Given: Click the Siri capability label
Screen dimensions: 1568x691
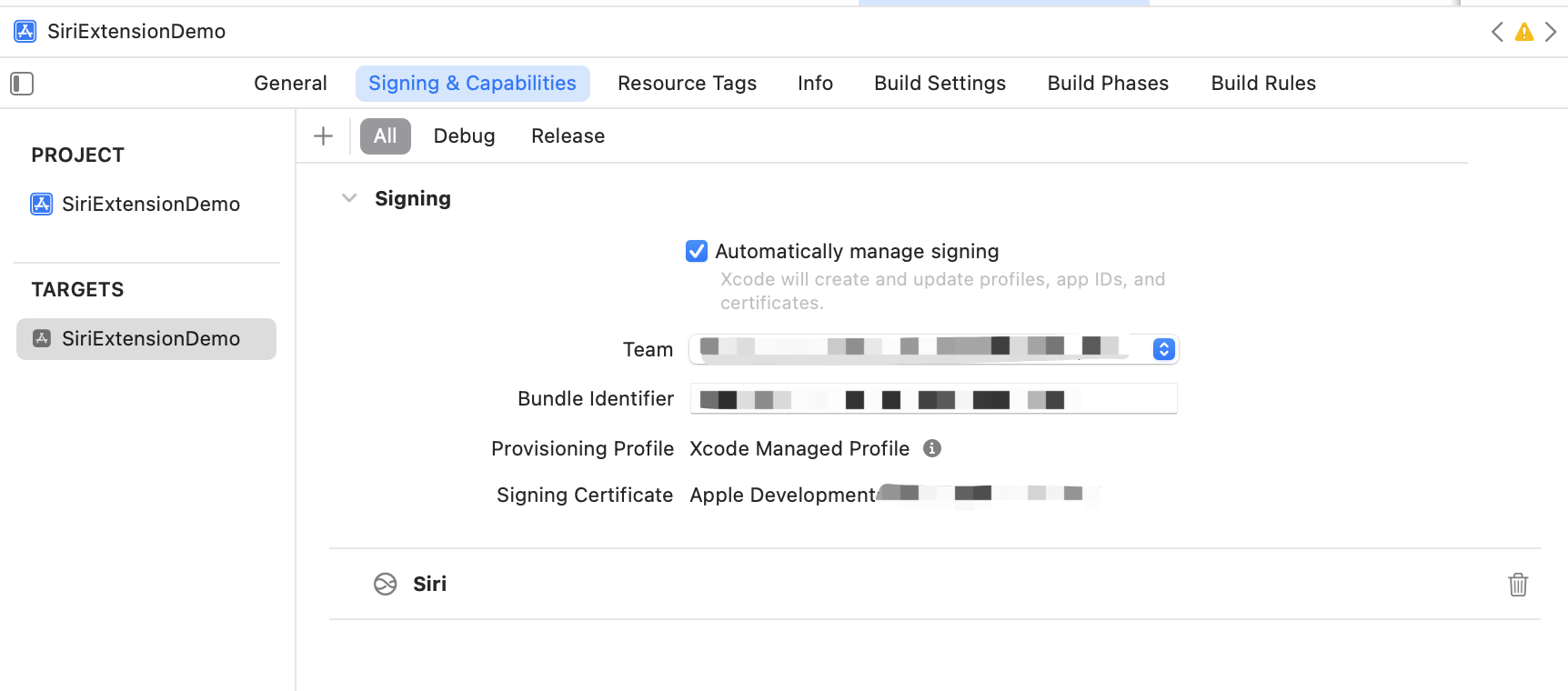Looking at the screenshot, I should tap(429, 584).
